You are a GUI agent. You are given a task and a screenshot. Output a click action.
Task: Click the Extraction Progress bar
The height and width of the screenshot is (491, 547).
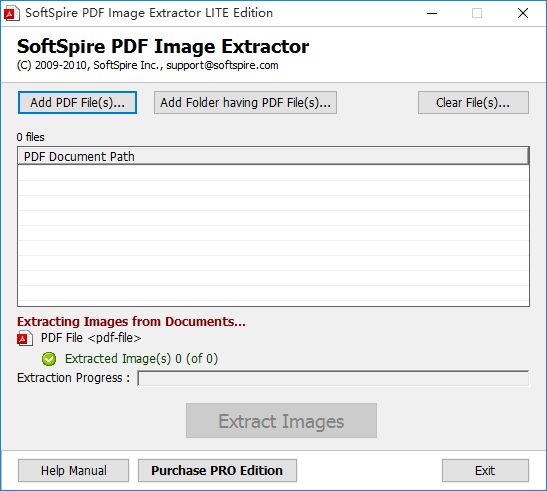point(333,378)
